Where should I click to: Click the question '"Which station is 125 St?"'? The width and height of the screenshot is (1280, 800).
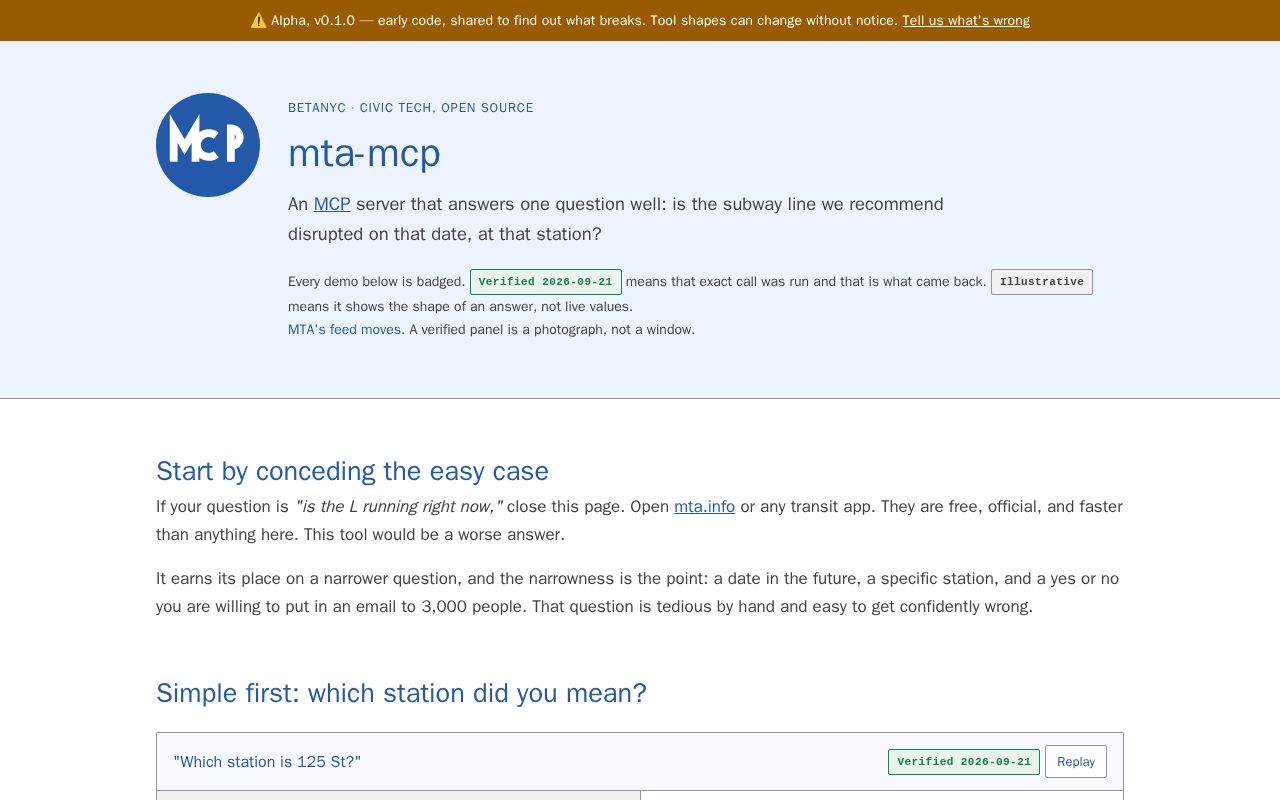tap(267, 762)
